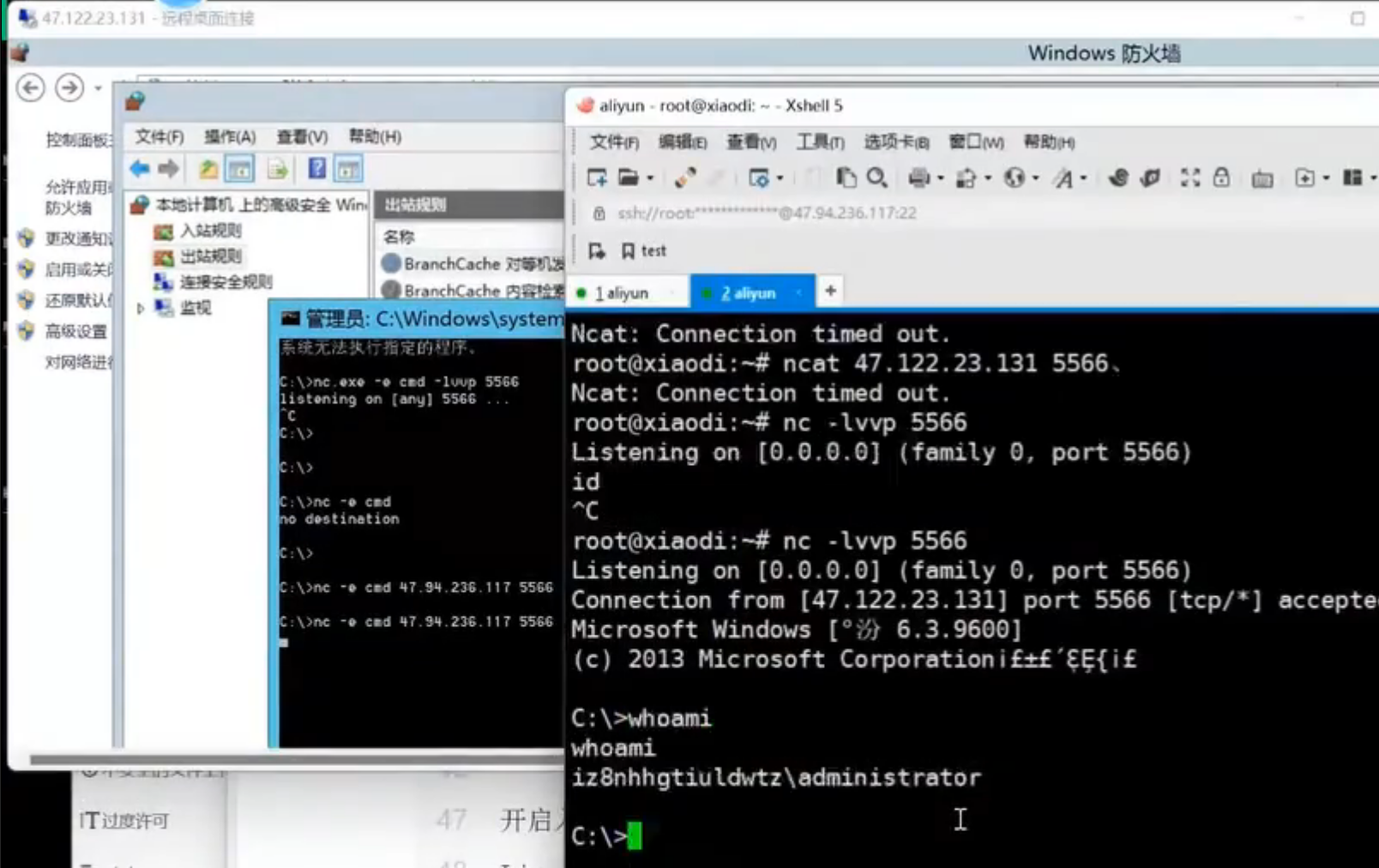1379x868 pixels.
Task: Toggle show/hide console tree icon in firewall toolbar
Action: 239,169
